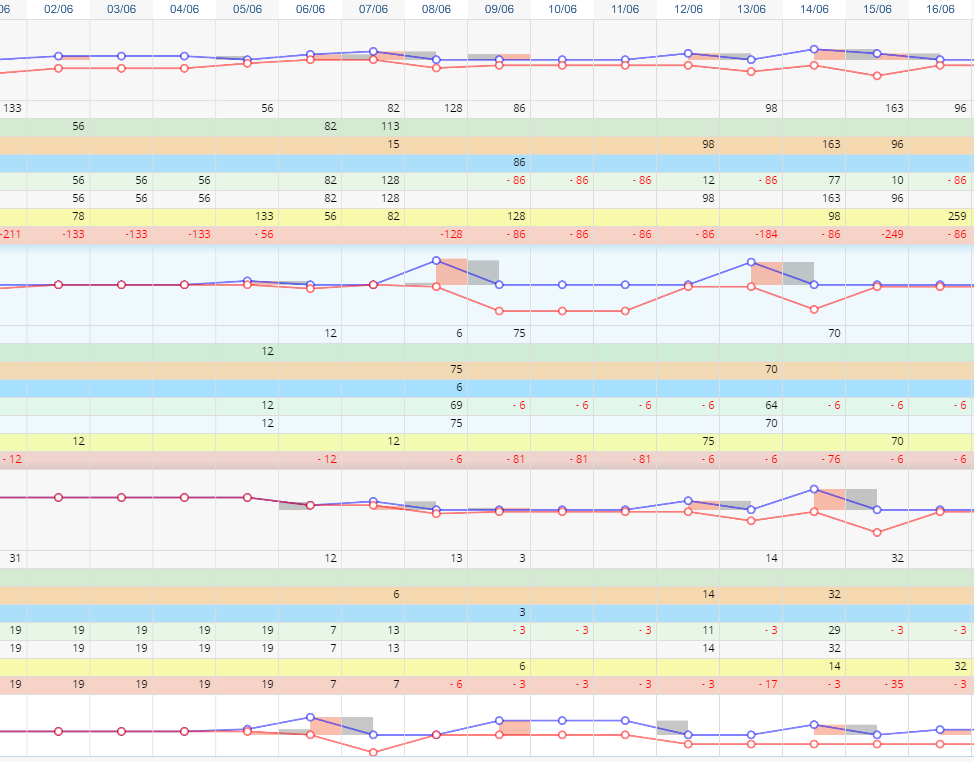
Task: Select the 10/06 date column header
Action: pos(562,9)
